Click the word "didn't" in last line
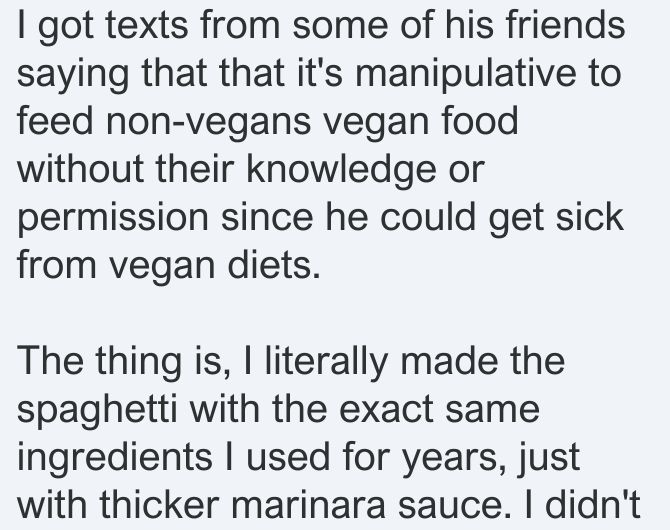This screenshot has width=670, height=530. (x=592, y=504)
